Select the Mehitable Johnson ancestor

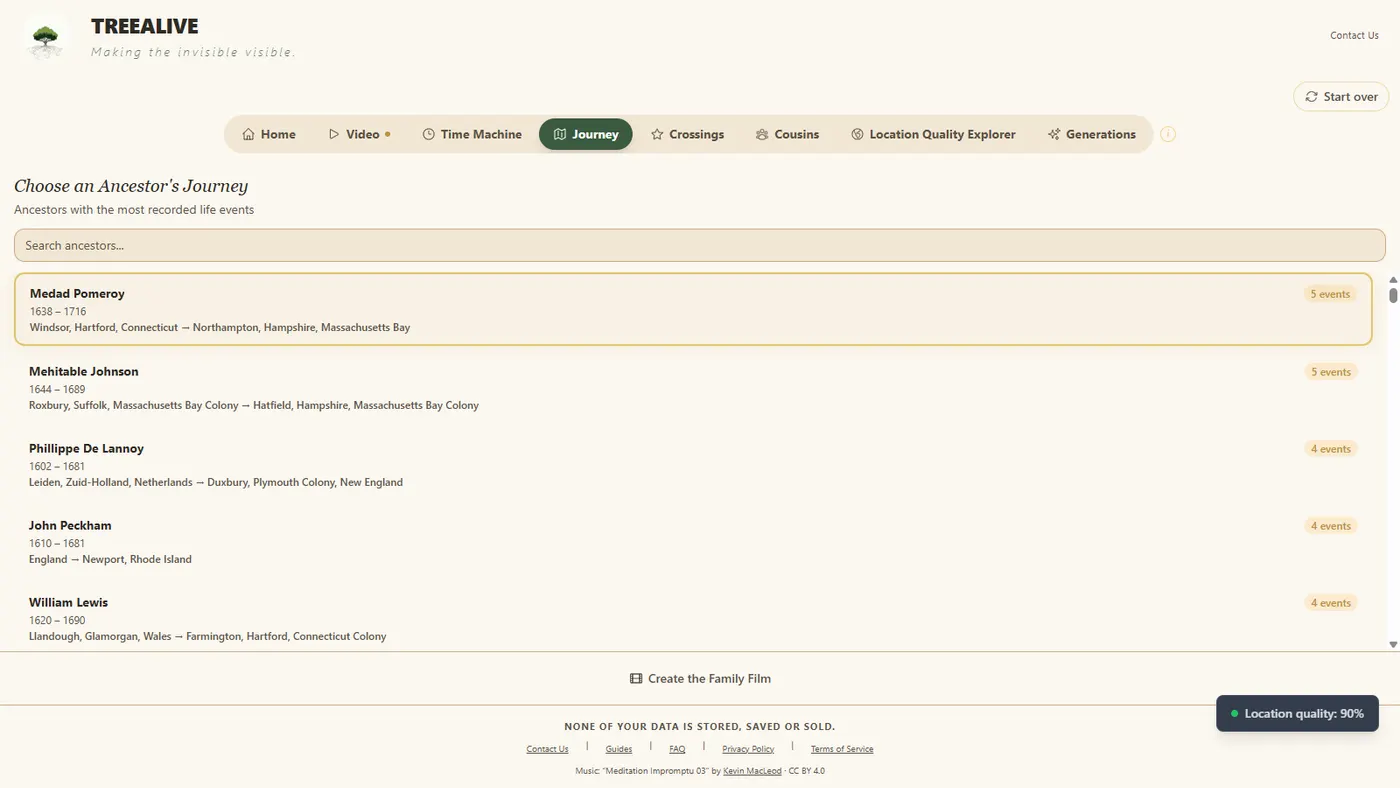(x=693, y=387)
